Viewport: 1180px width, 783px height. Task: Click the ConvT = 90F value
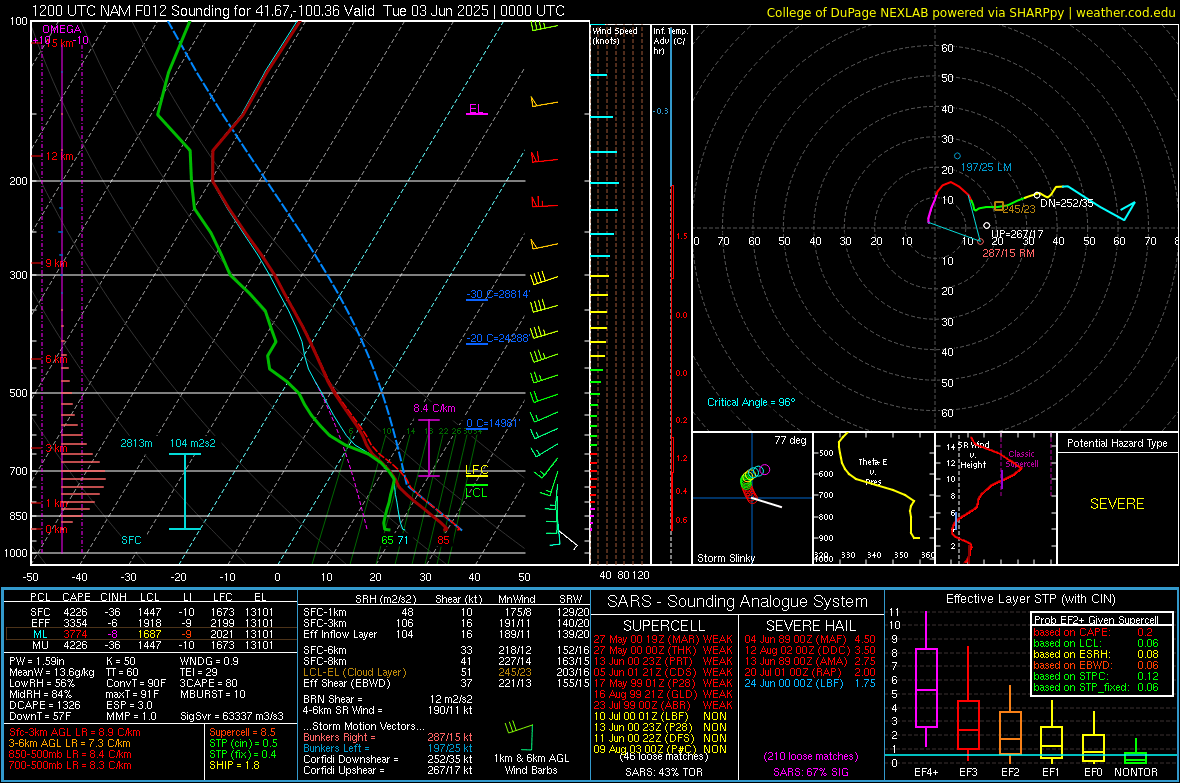pyautogui.click(x=135, y=683)
